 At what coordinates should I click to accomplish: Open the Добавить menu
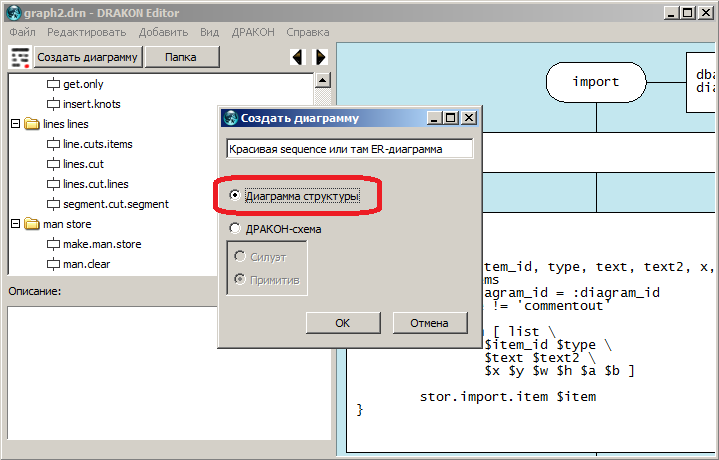(x=163, y=32)
